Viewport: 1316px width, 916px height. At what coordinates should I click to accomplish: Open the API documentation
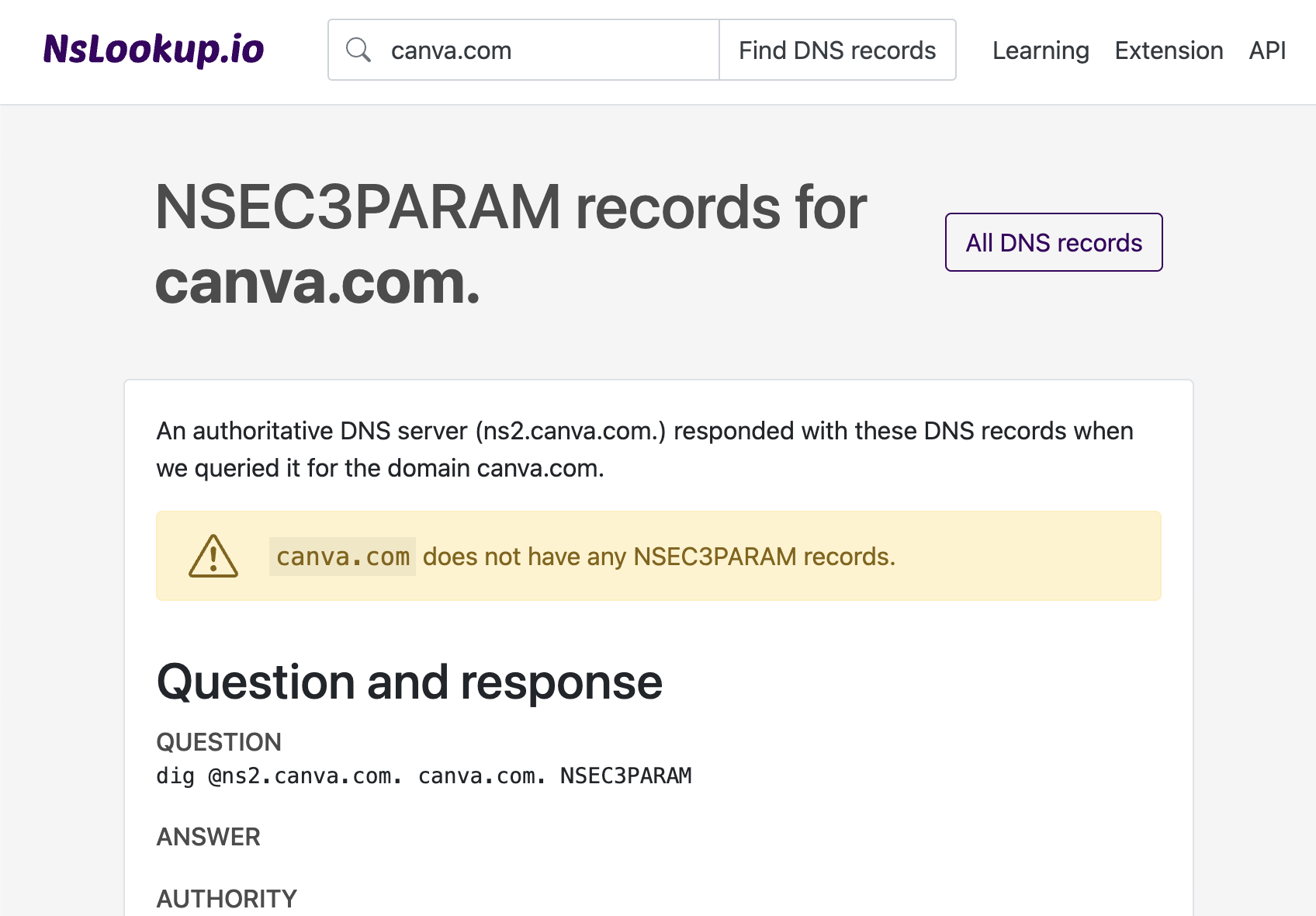tap(1266, 50)
